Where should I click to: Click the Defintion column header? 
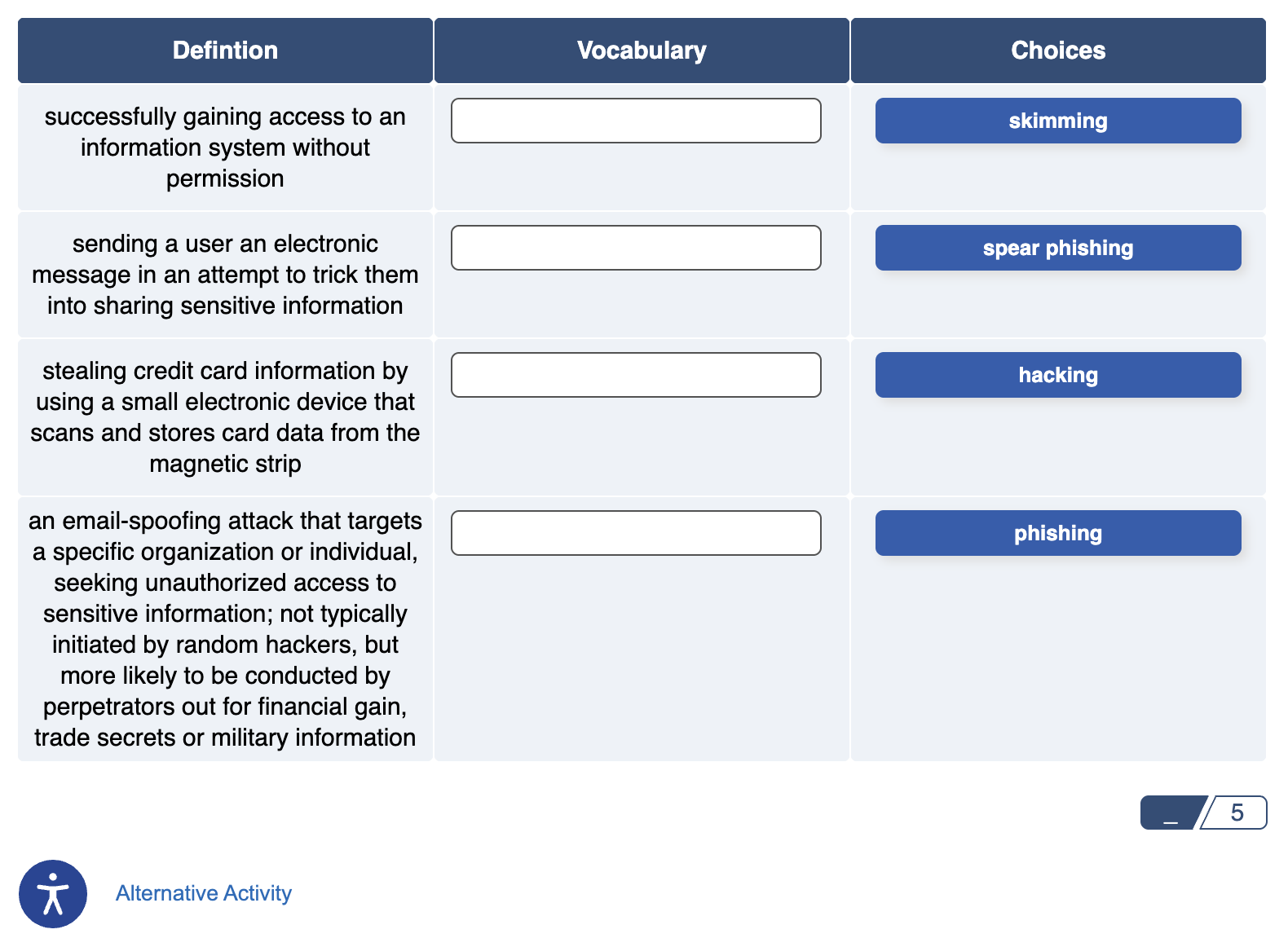(224, 50)
